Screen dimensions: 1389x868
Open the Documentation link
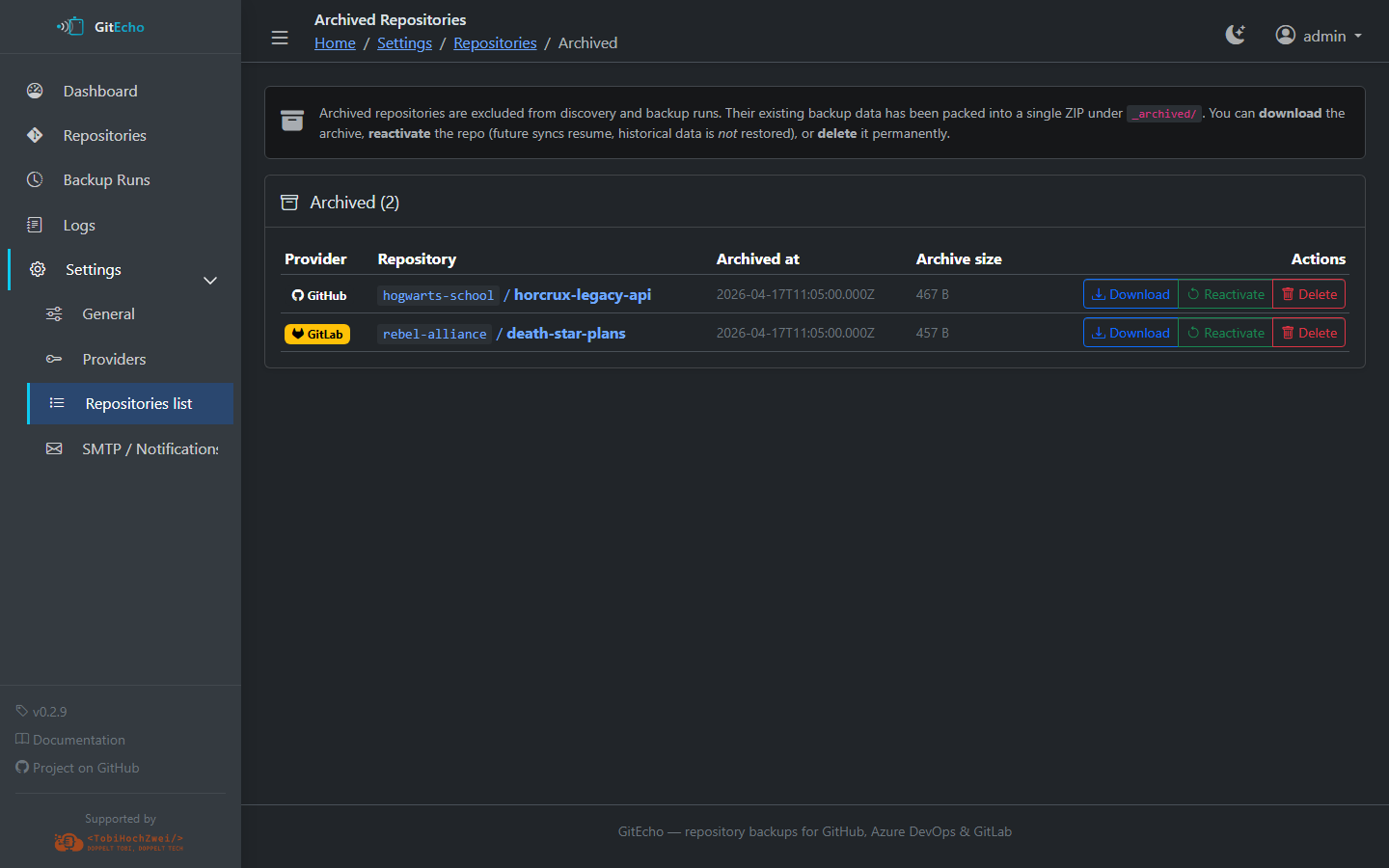pos(78,740)
